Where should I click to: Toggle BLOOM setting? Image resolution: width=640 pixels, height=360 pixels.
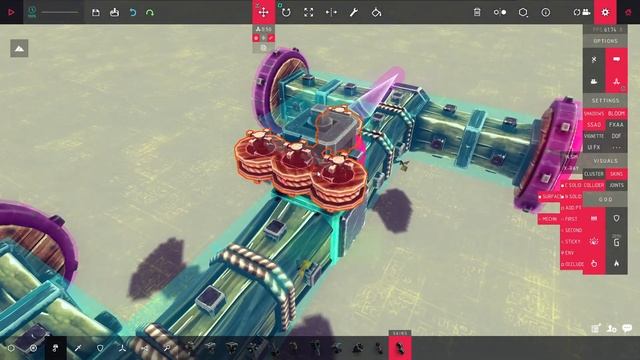point(616,113)
